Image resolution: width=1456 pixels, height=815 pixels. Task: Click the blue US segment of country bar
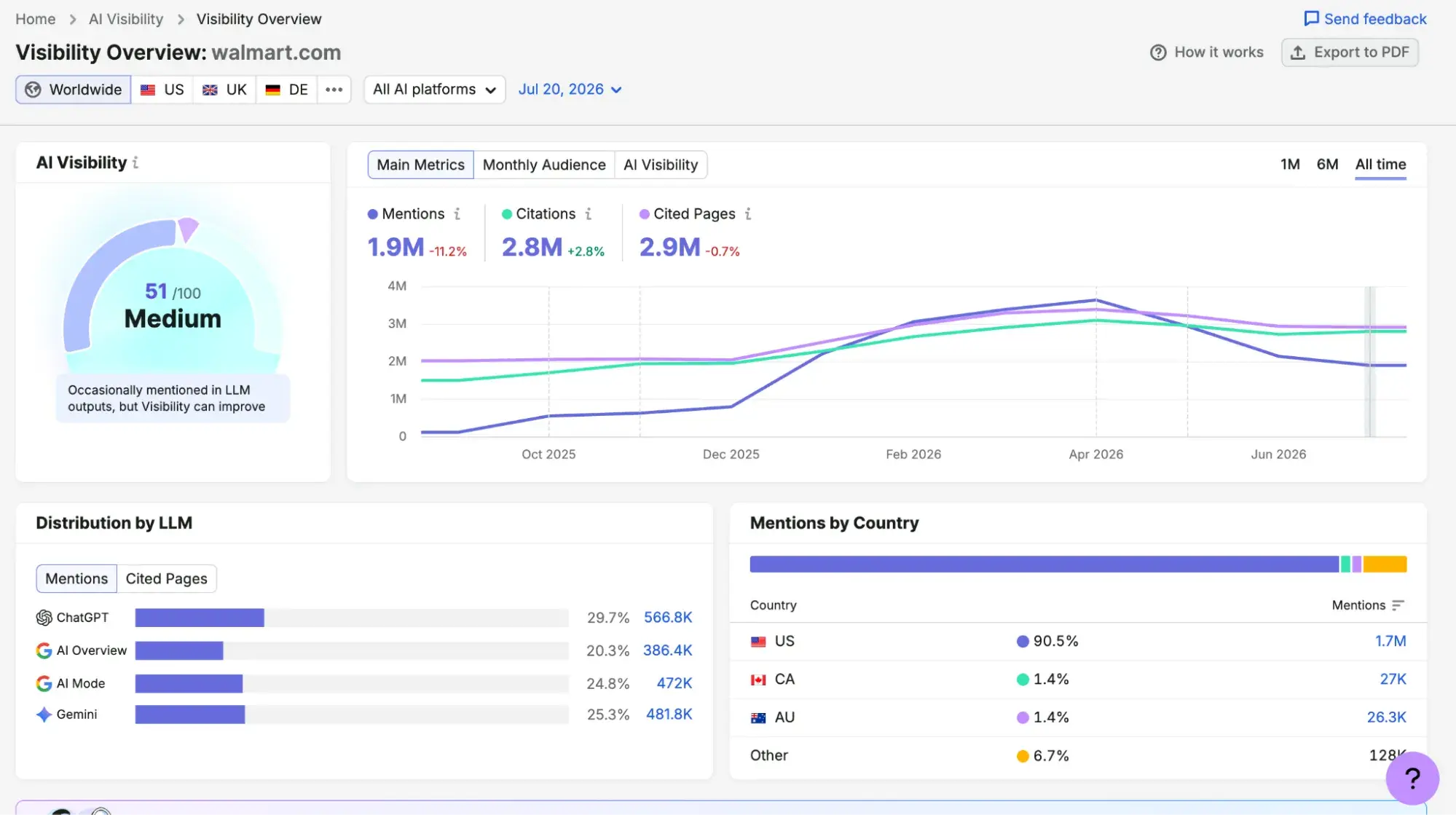1044,564
